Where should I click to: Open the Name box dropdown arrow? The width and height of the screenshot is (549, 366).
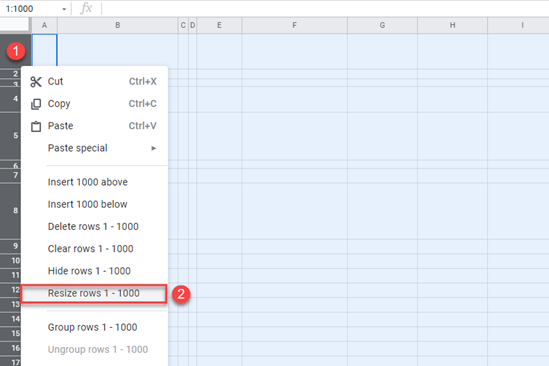pyautogui.click(x=64, y=9)
